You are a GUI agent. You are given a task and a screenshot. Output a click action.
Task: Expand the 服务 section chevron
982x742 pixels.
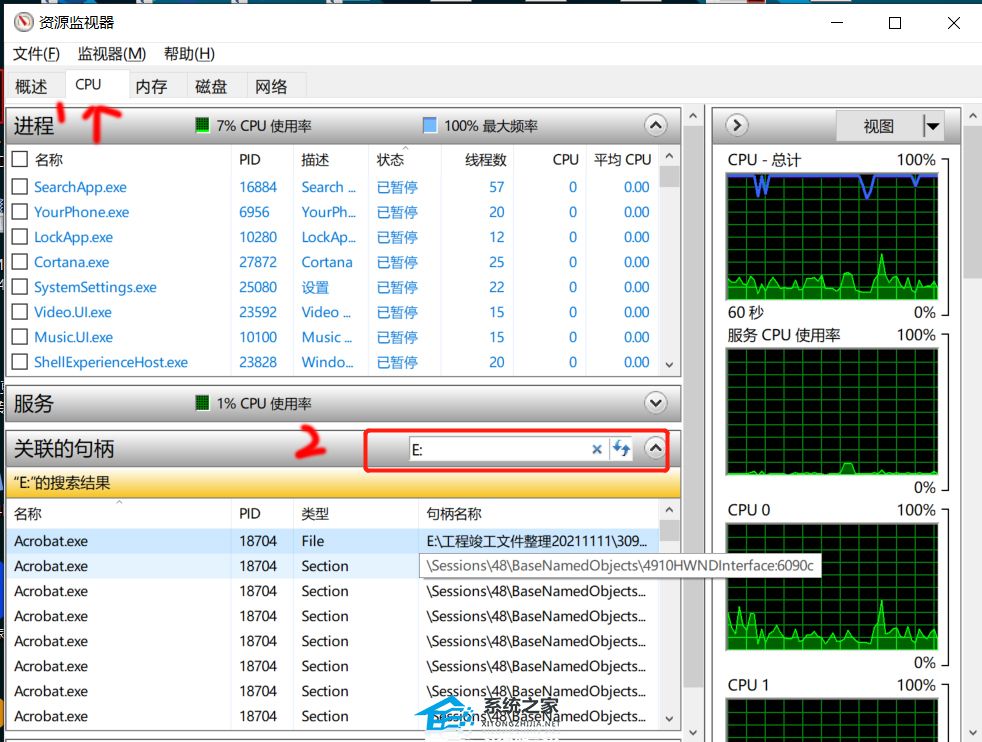coord(656,403)
